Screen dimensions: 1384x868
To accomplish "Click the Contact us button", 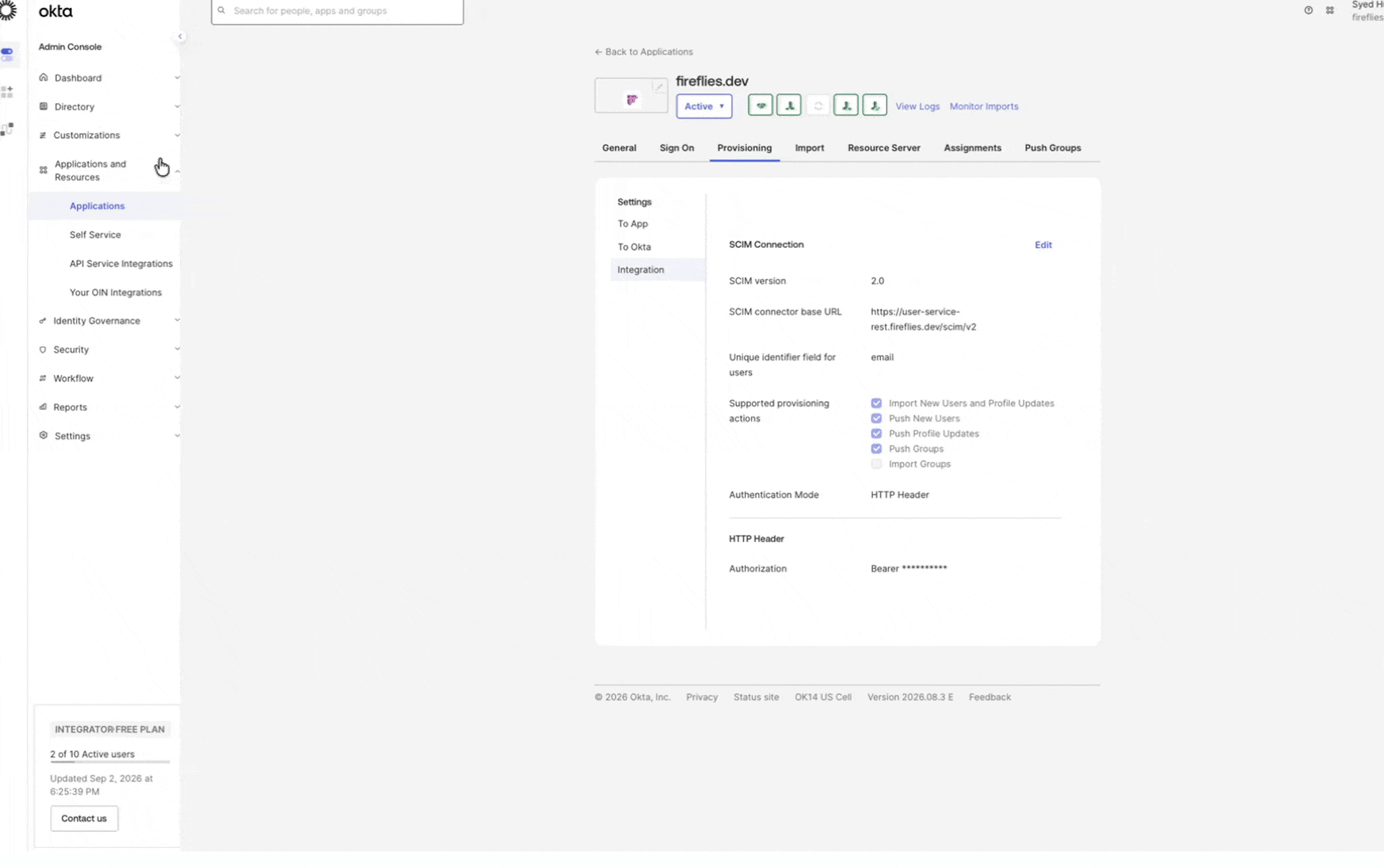I will 84,819.
